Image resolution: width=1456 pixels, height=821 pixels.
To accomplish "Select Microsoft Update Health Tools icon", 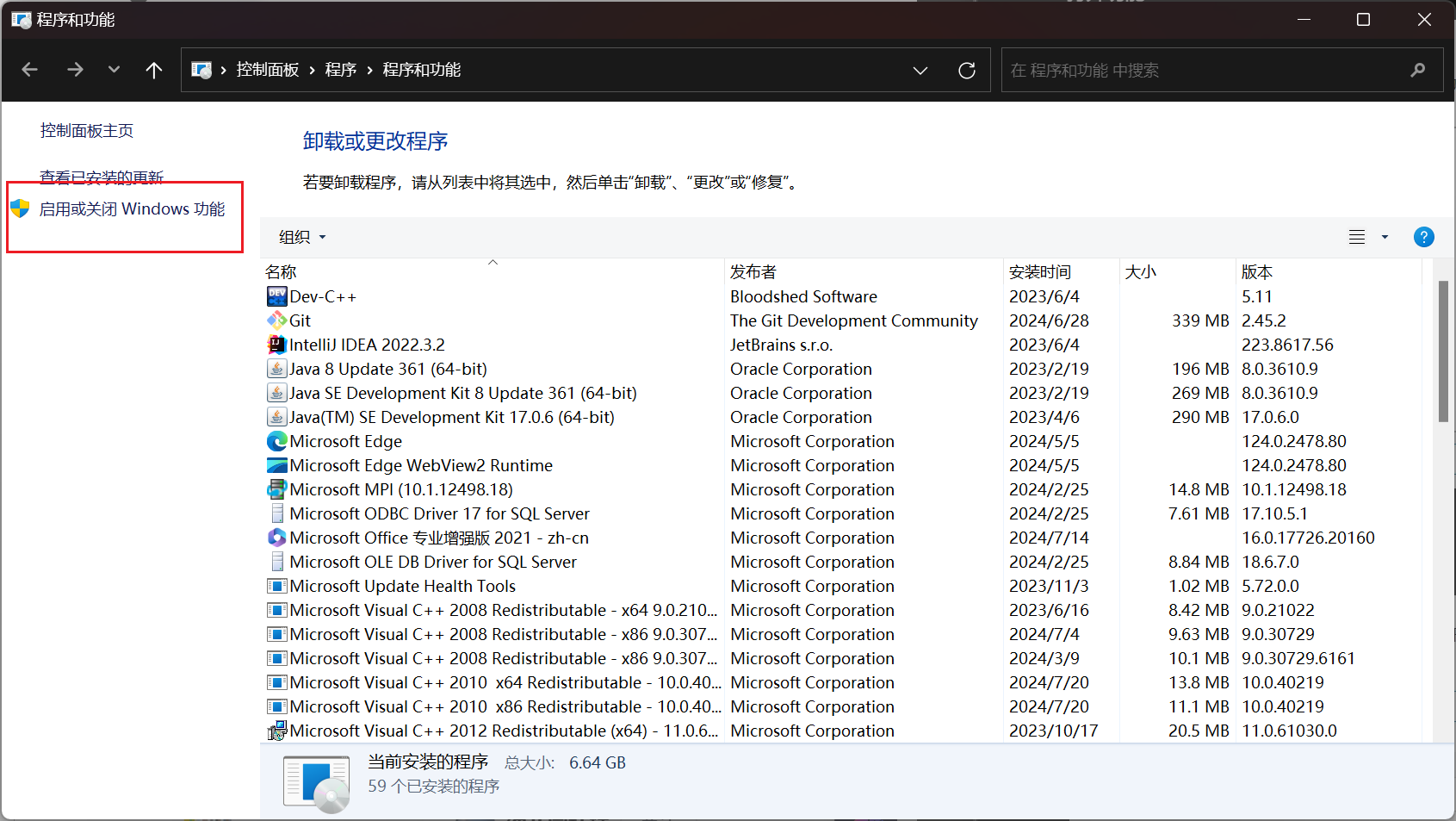I will tap(276, 586).
